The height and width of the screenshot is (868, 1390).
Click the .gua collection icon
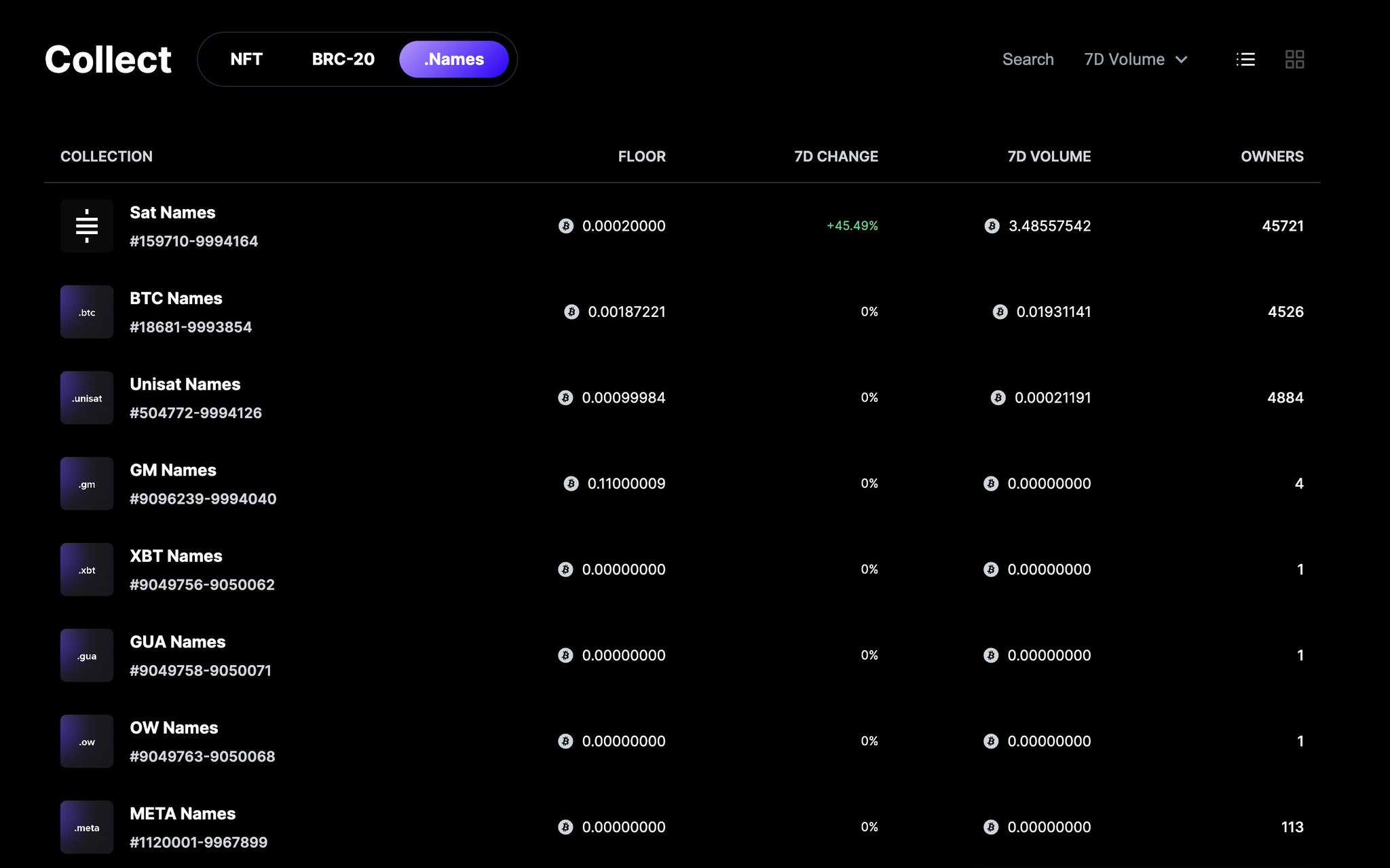(x=86, y=655)
